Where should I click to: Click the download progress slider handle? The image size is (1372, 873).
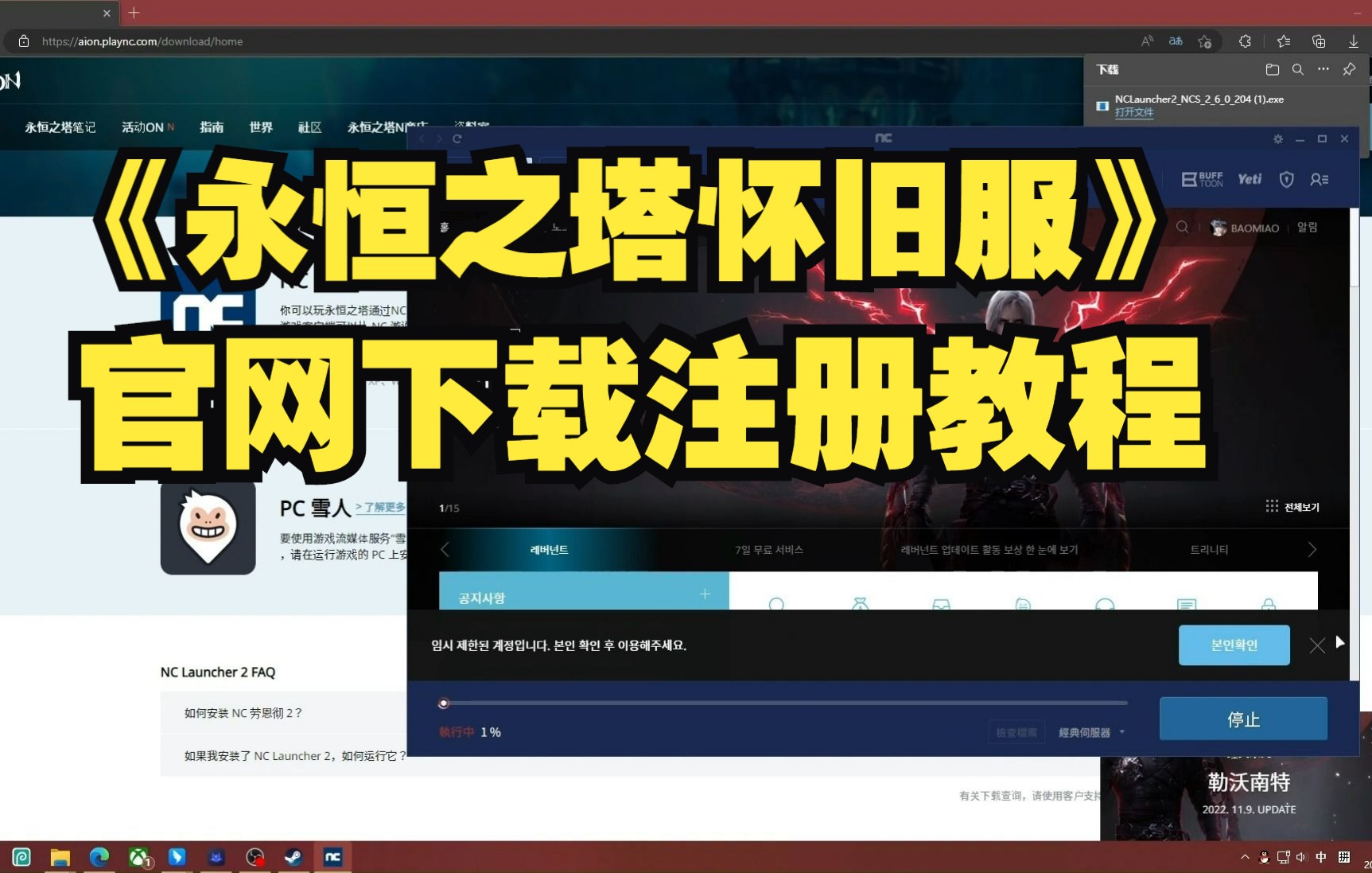pos(444,703)
